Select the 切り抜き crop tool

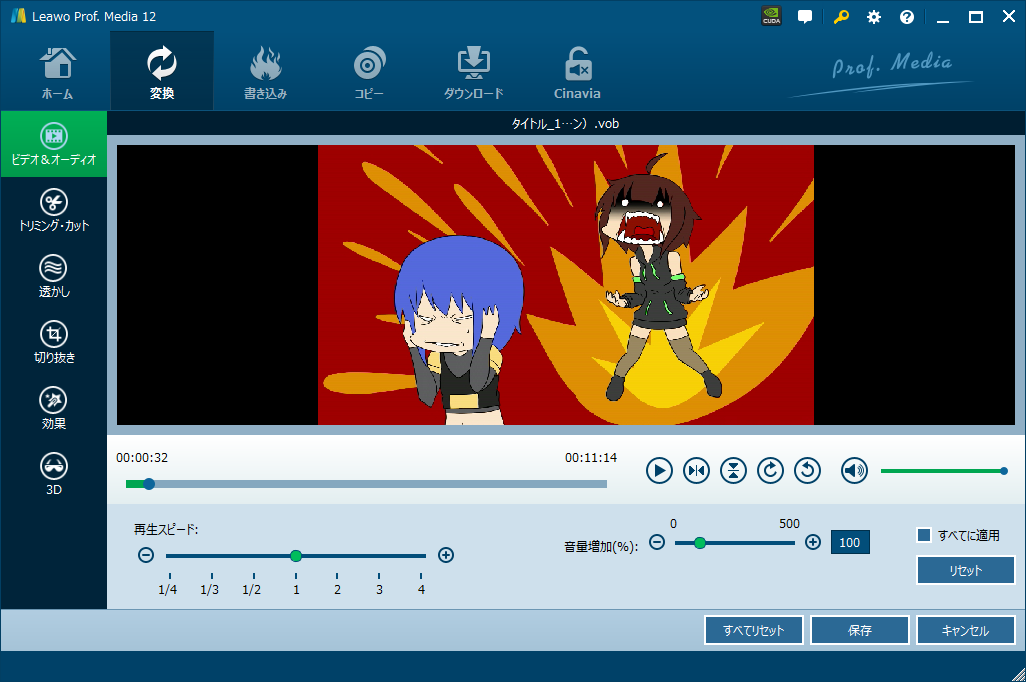click(x=54, y=343)
